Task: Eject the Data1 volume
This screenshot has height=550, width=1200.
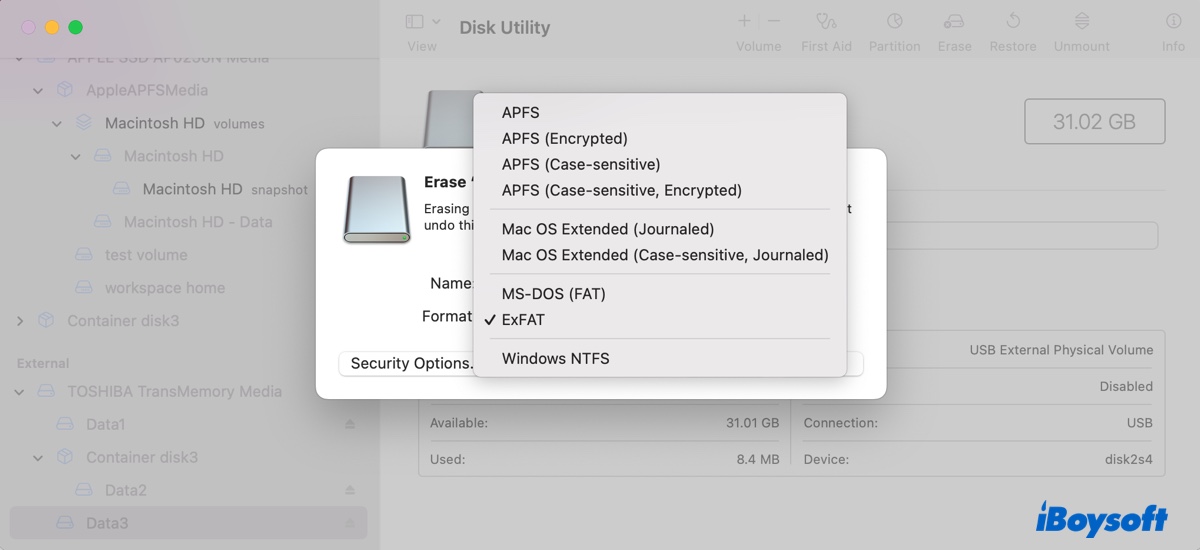Action: click(x=350, y=425)
